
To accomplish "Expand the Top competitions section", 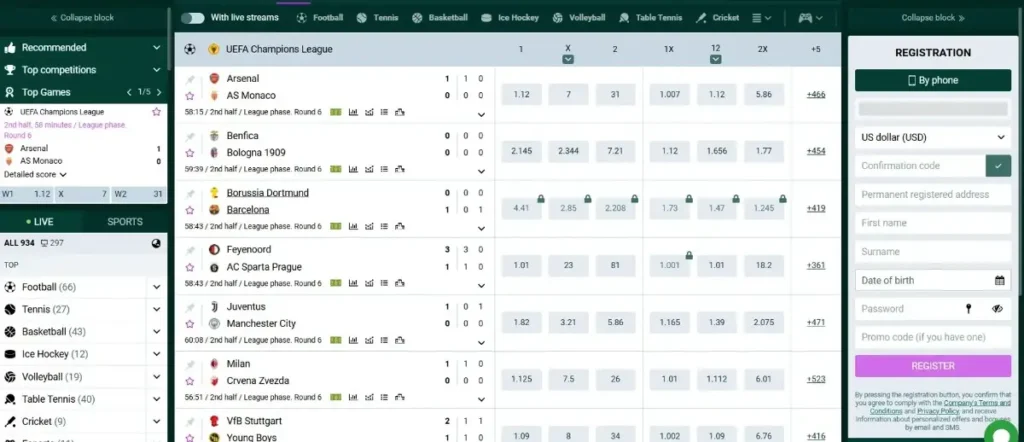I will [x=157, y=70].
